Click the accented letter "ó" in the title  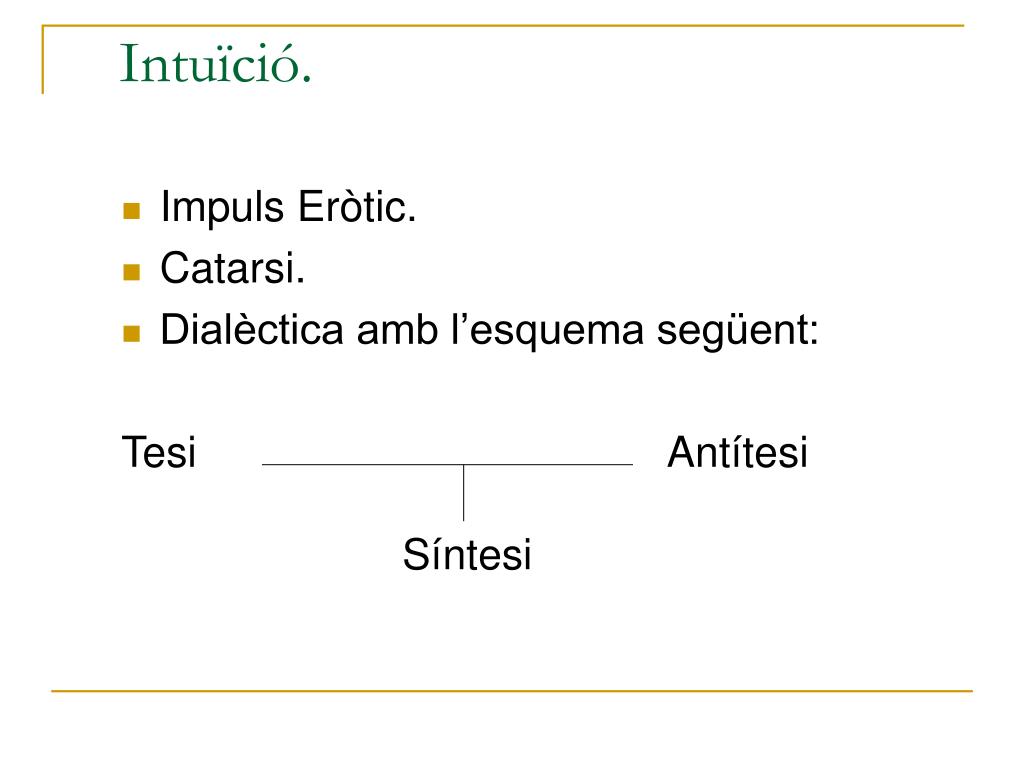287,67
